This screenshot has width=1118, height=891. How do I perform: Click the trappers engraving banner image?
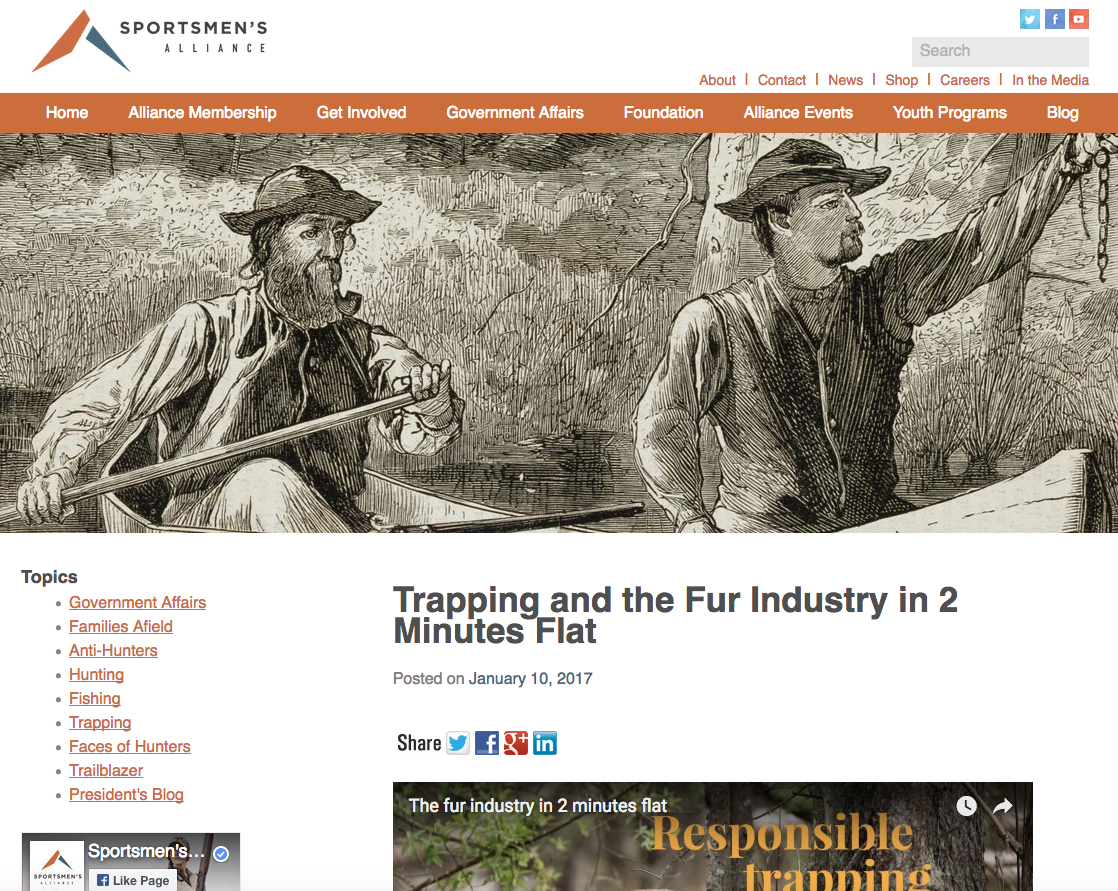(559, 333)
